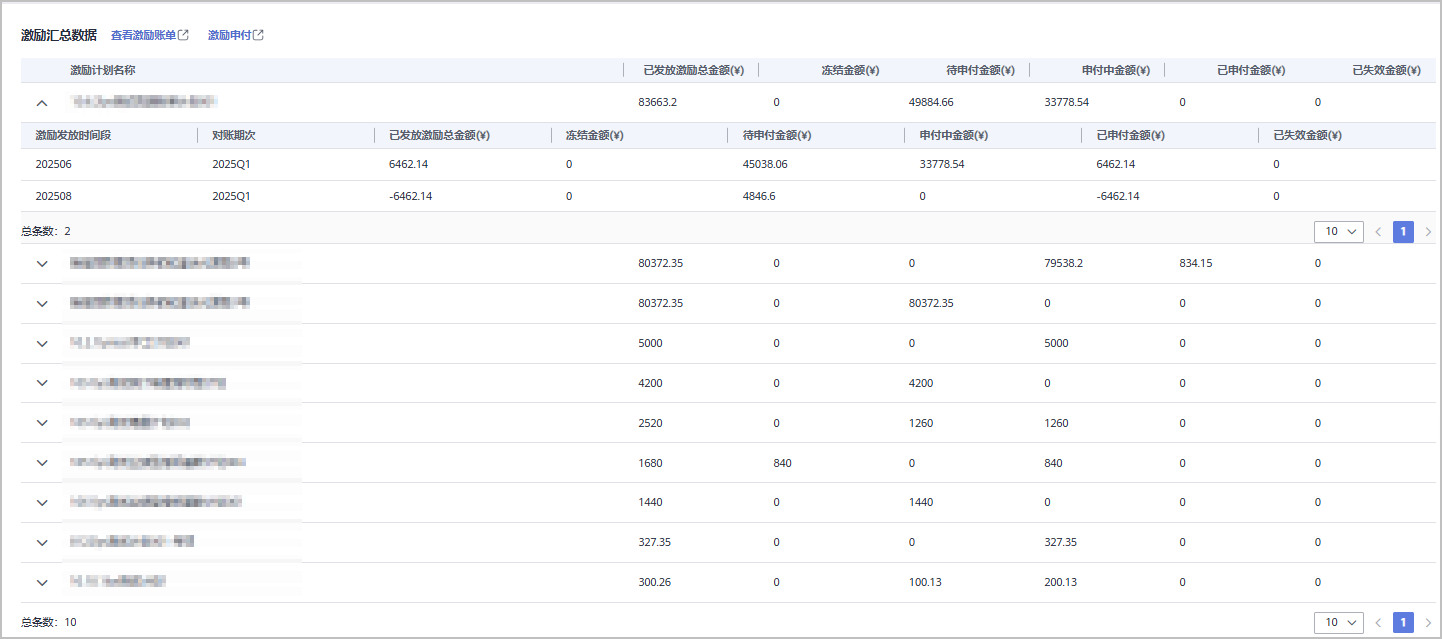Go to previous page in bottom pagination
Viewport: 1442px width, 639px height.
[1378, 622]
